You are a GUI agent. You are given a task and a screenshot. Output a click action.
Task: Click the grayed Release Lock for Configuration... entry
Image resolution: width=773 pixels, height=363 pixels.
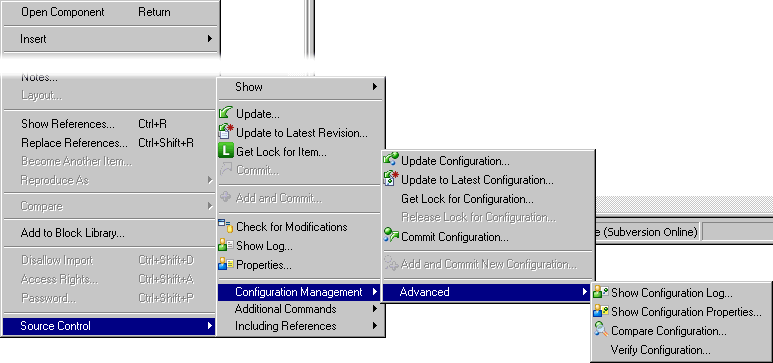(x=488, y=217)
